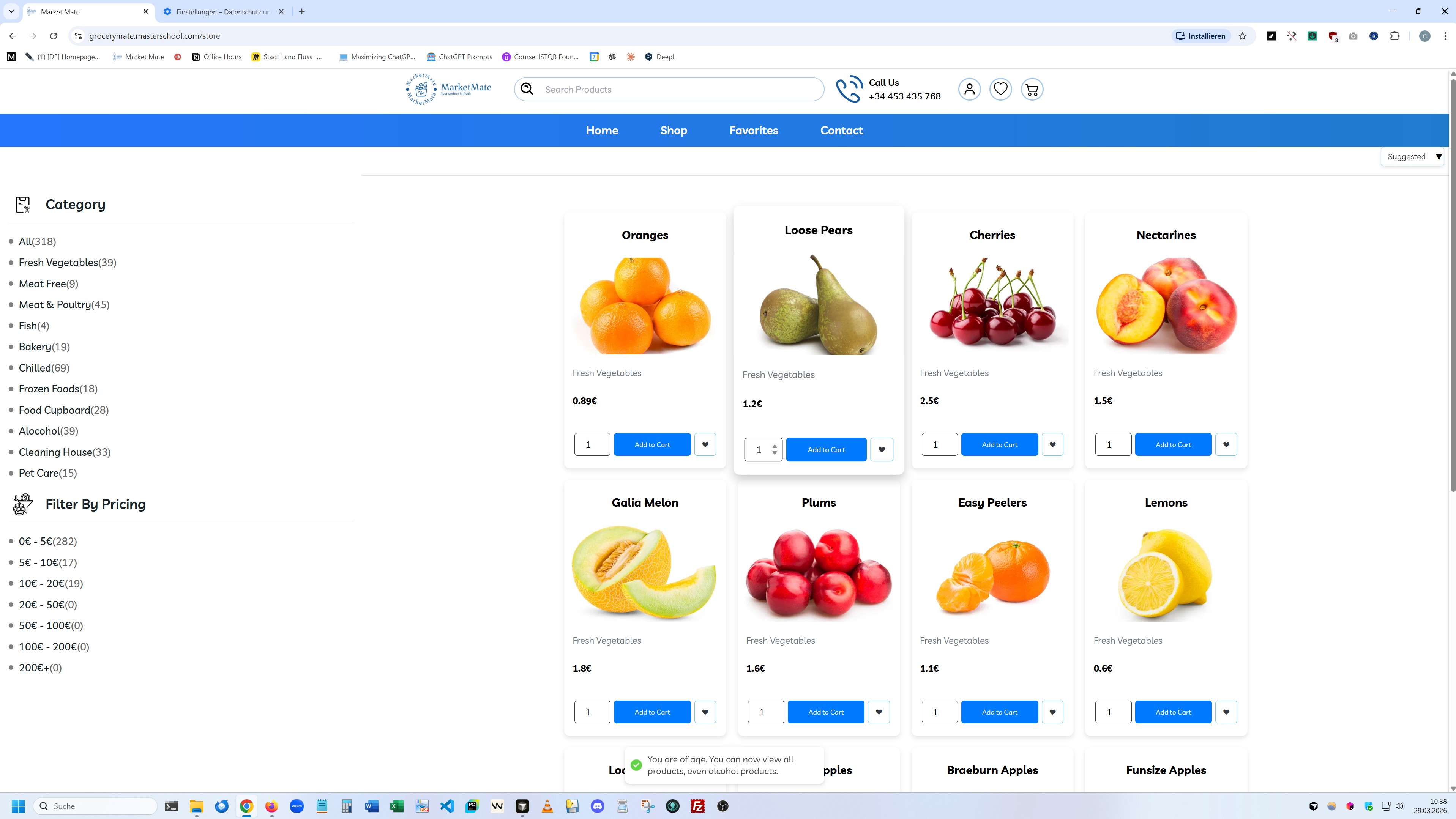Click the MarketMate logo
The width and height of the screenshot is (1456, 819).
(448, 89)
